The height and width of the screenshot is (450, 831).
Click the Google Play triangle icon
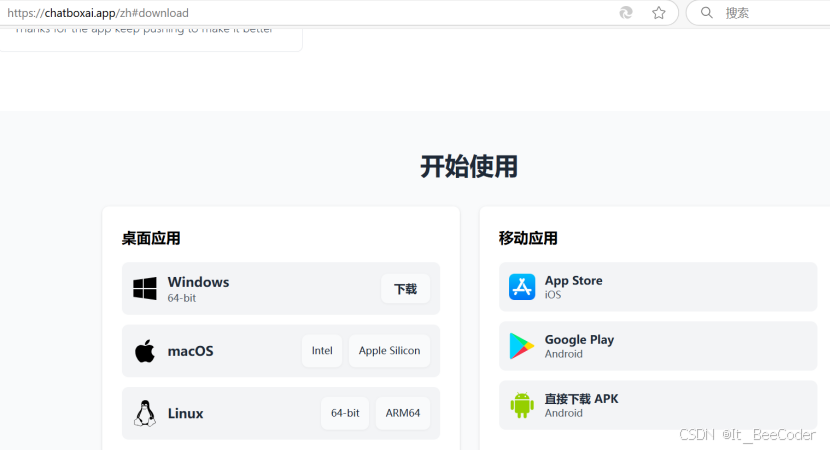click(x=521, y=346)
